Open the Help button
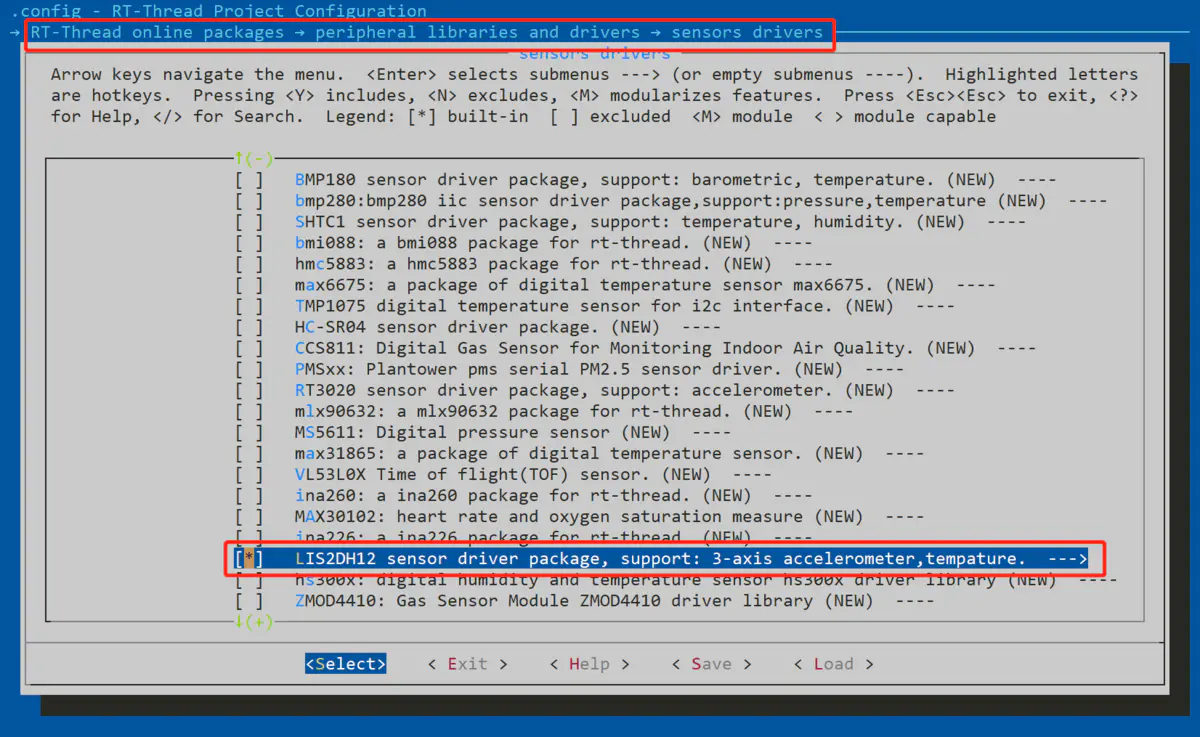The height and width of the screenshot is (737, 1200). coord(589,664)
